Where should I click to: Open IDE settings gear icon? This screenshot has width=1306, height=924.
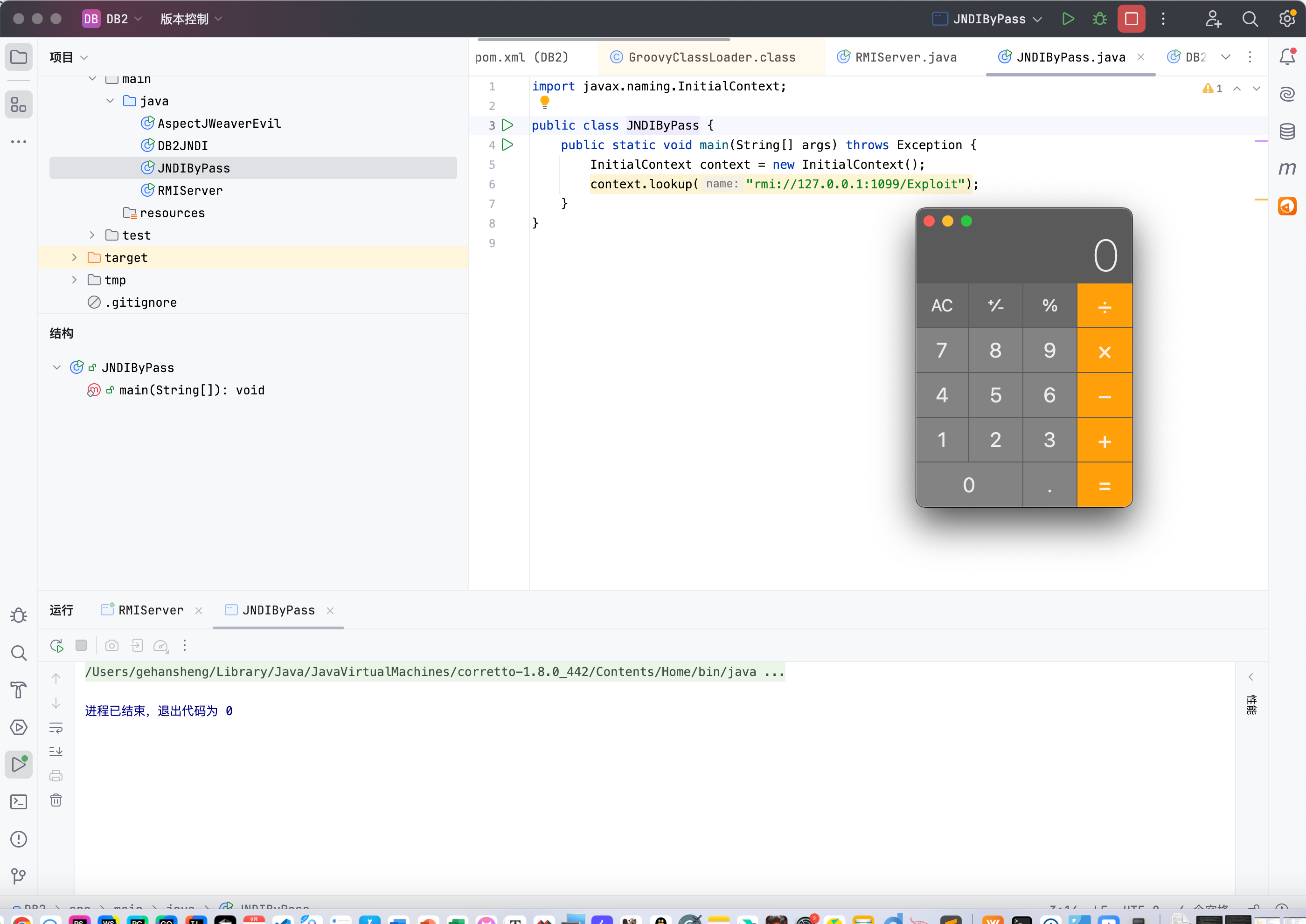coord(1287,19)
